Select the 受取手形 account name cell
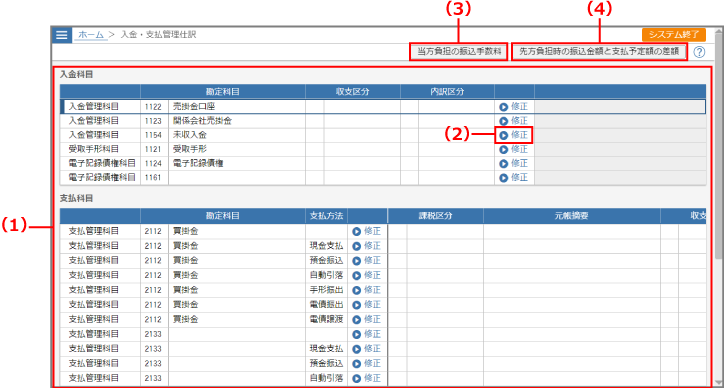 (236, 149)
